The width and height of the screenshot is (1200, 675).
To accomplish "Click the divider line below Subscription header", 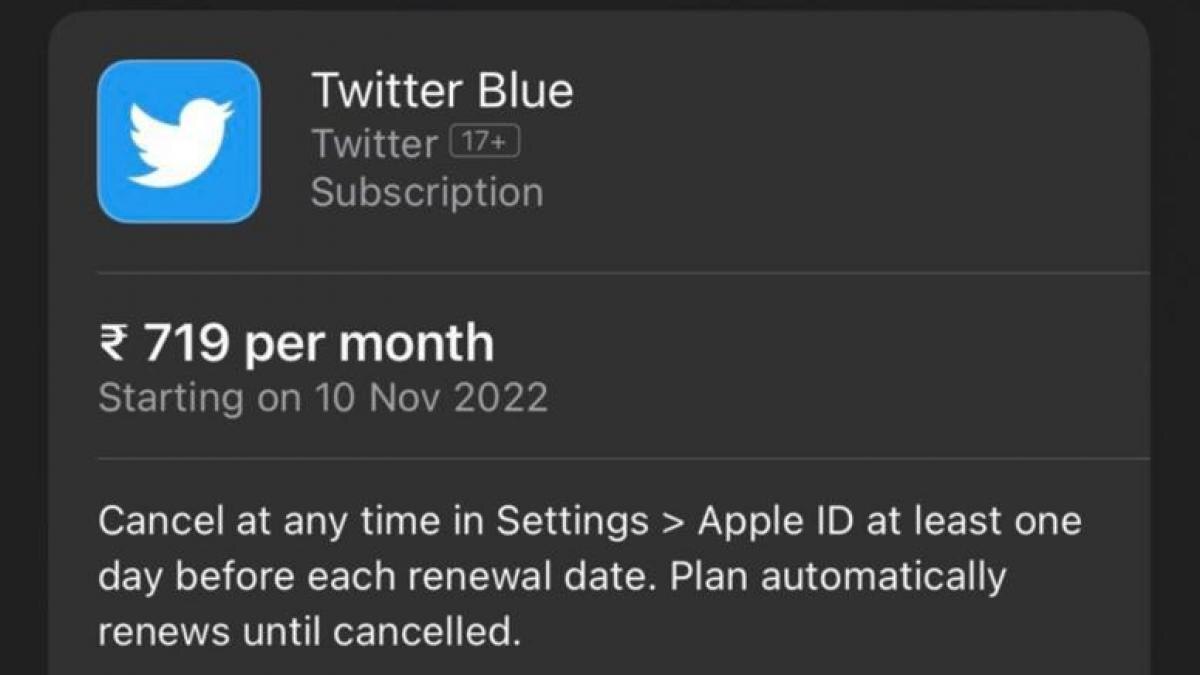I will [622, 271].
